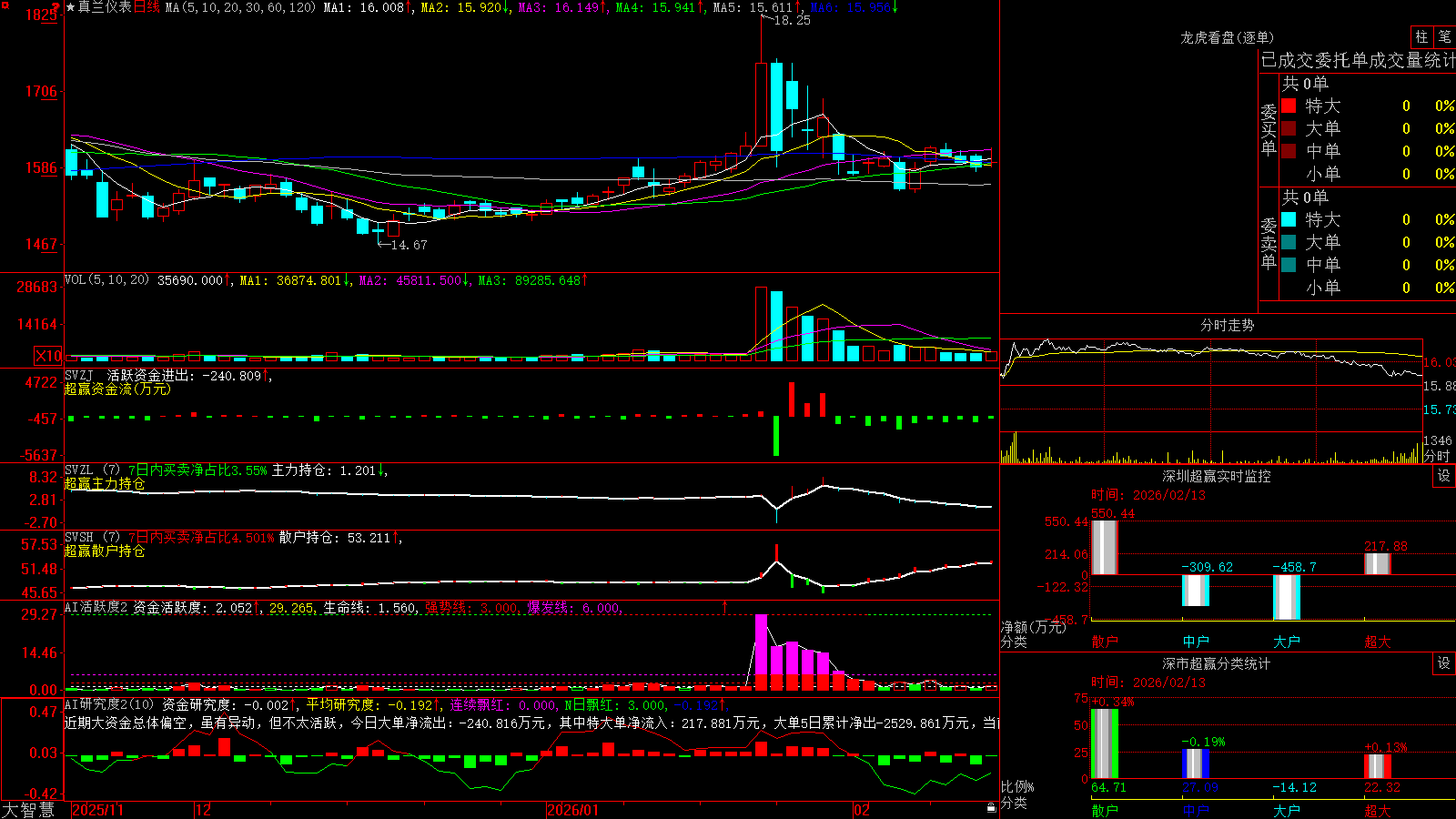
Task: Click the 2026/01 timeline marker
Action: 572,810
